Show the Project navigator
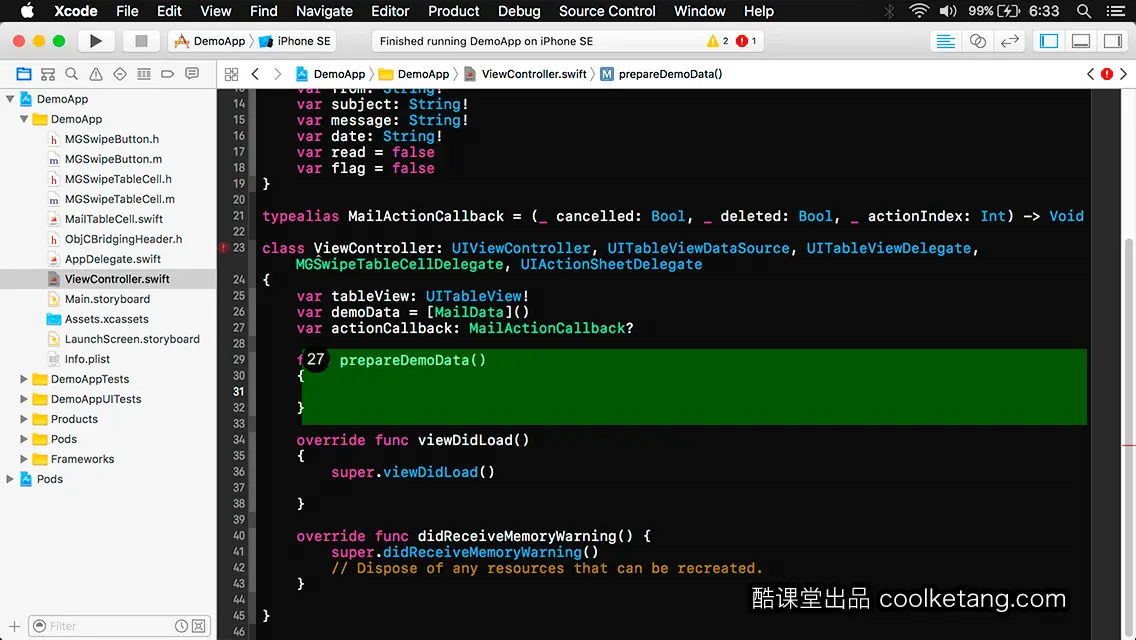The image size is (1136, 640). (24, 74)
